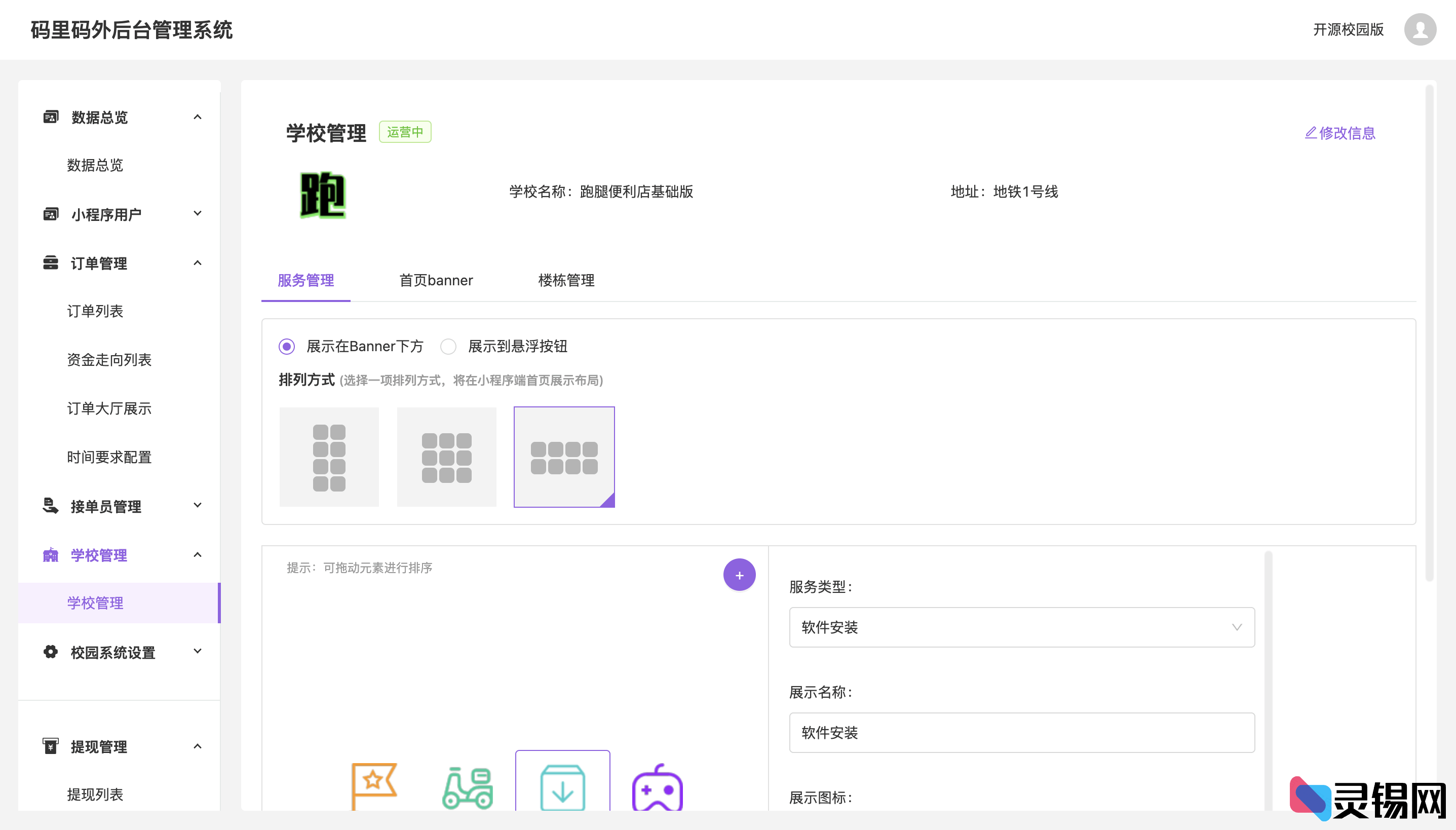Switch to the 首页banner tab

click(x=437, y=280)
